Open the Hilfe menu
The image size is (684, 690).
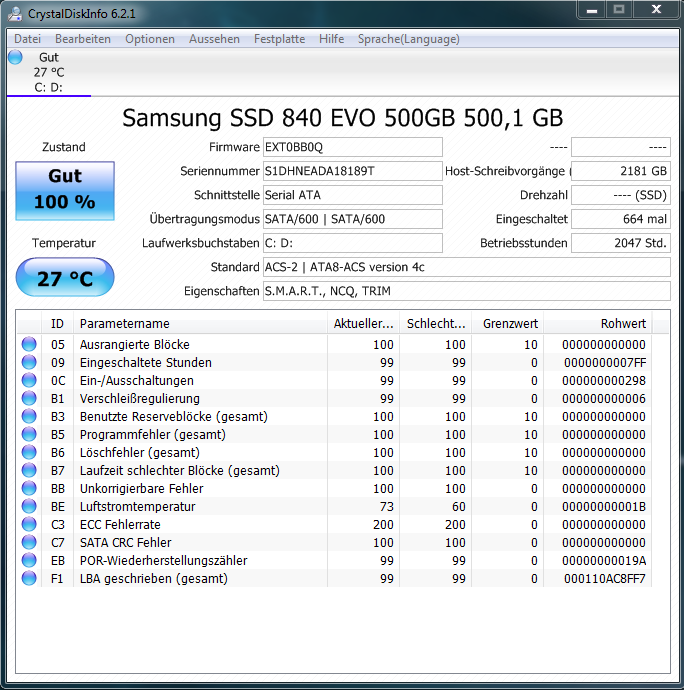pos(331,39)
